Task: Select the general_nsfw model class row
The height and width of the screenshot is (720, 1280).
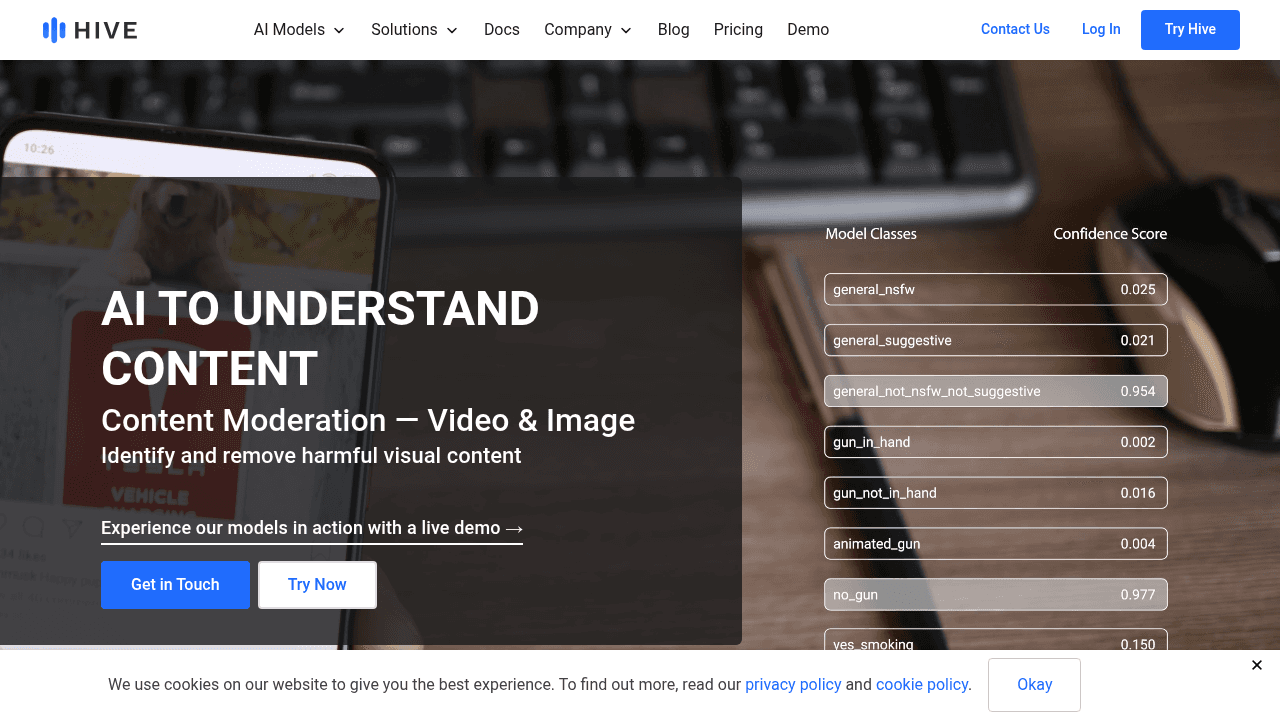Action: 995,290
